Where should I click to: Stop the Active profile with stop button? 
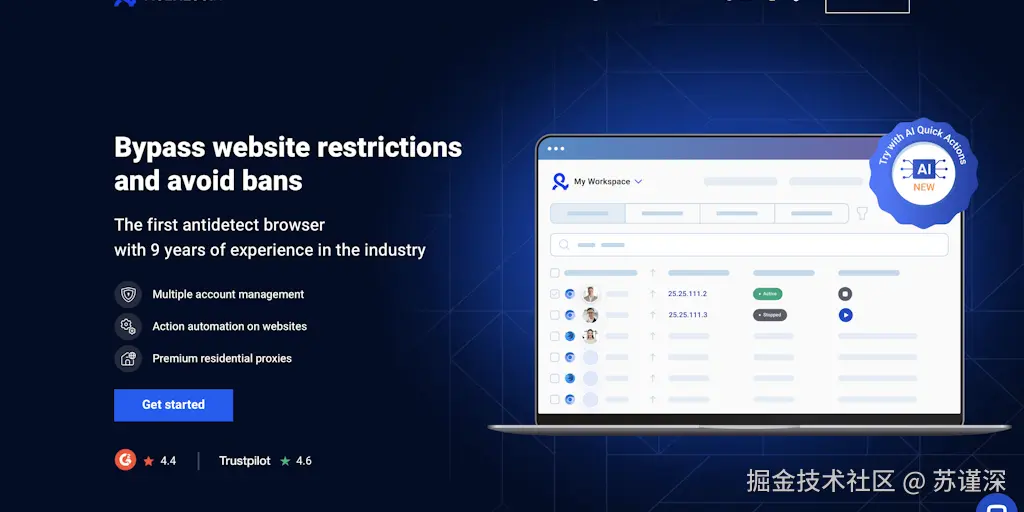click(845, 294)
